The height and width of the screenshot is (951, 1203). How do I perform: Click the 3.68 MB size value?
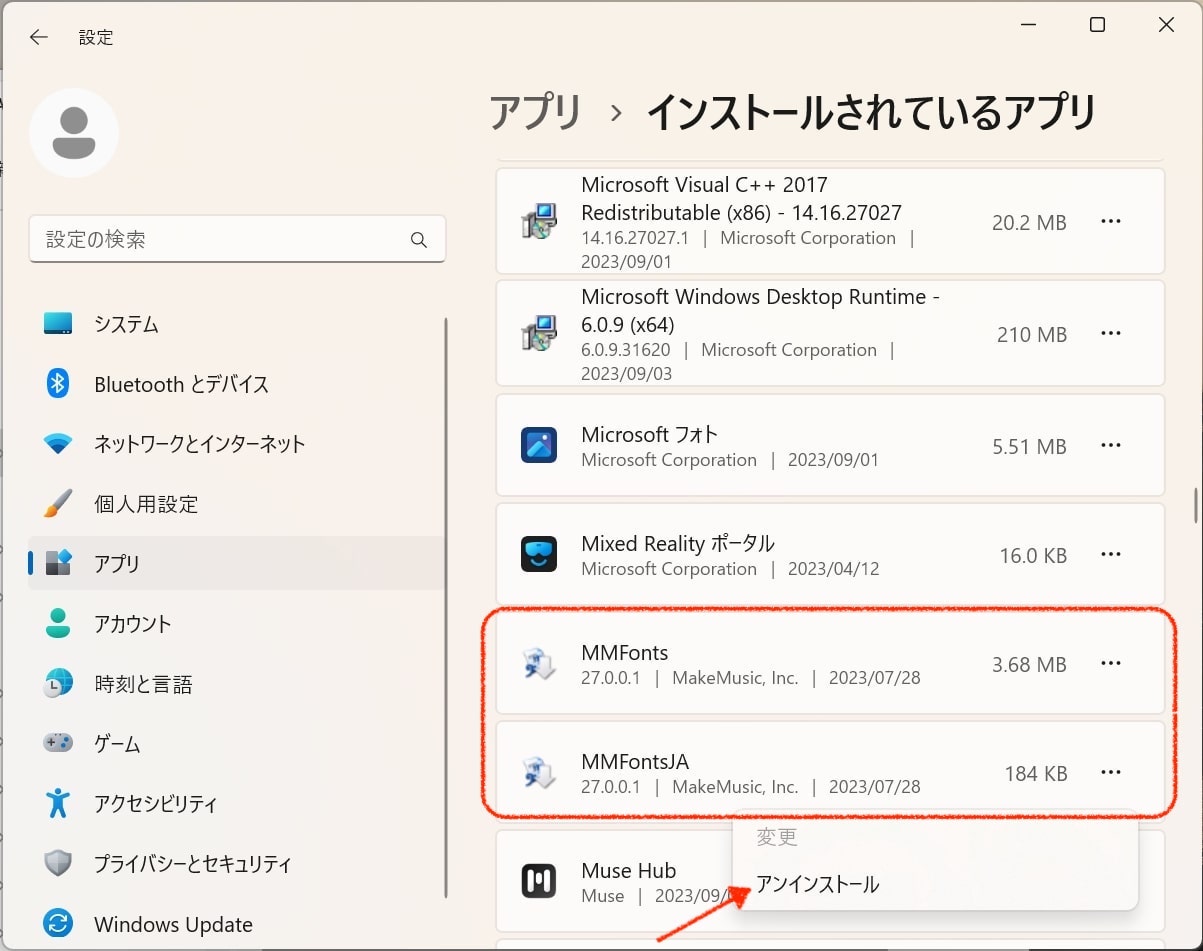click(1029, 665)
